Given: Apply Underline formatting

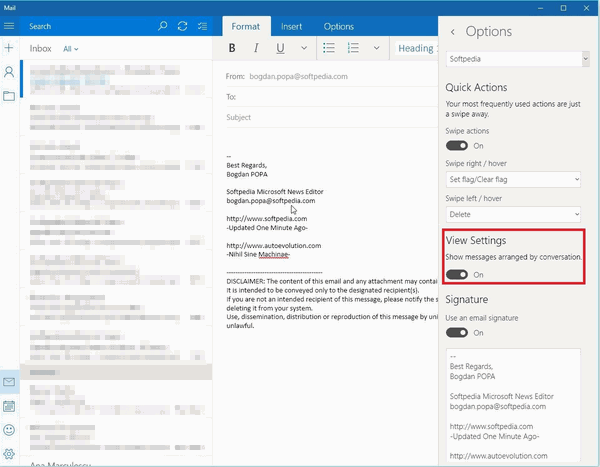Looking at the screenshot, I should 280,48.
